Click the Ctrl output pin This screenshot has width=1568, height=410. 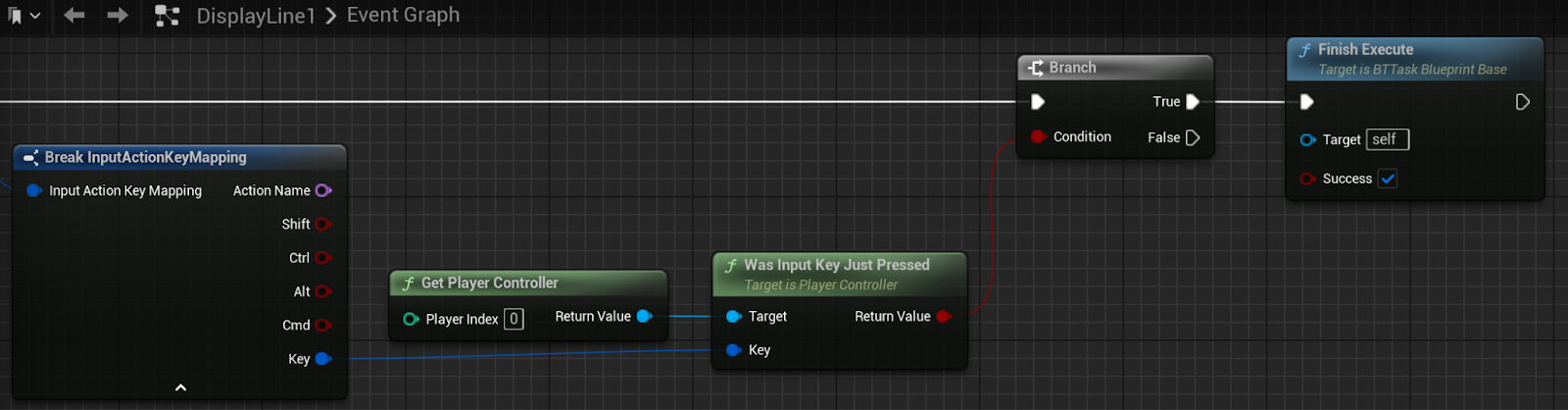pos(323,258)
